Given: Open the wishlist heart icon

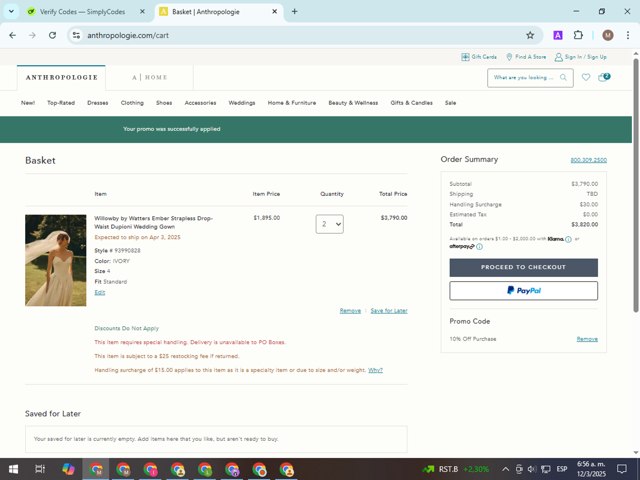Looking at the screenshot, I should coord(586,77).
